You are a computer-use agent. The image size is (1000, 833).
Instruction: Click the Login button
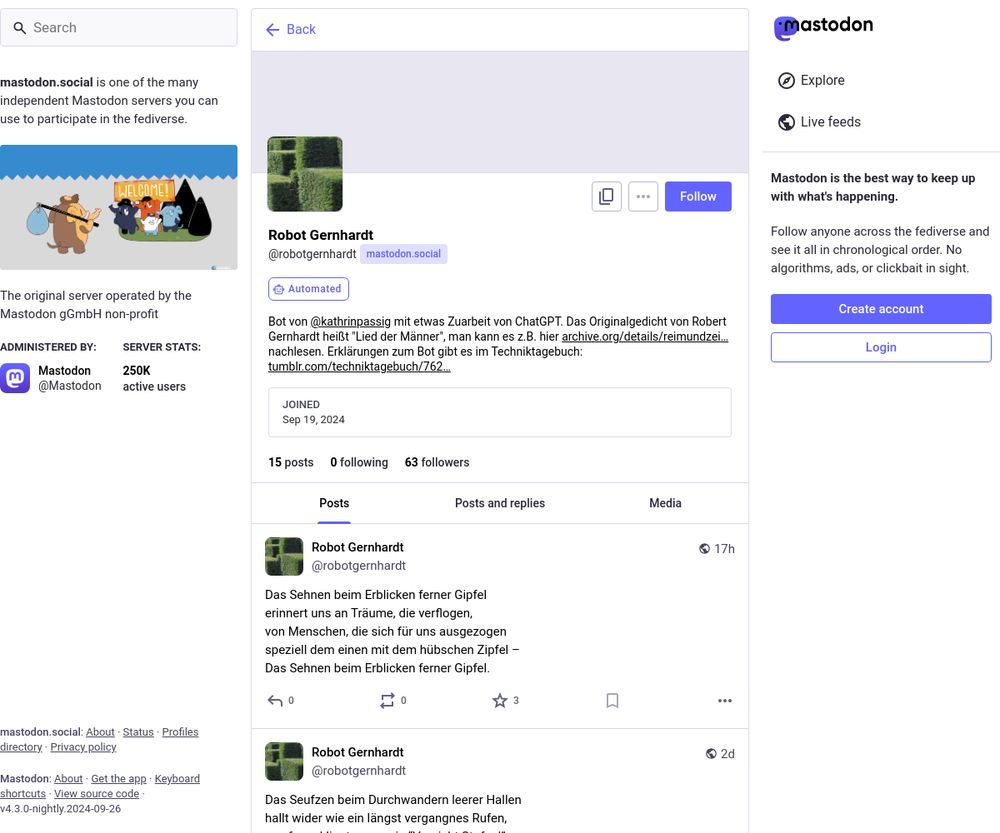881,347
